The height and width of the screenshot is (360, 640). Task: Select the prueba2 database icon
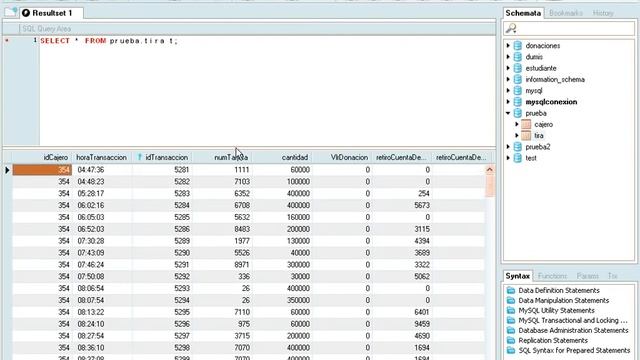pos(518,147)
